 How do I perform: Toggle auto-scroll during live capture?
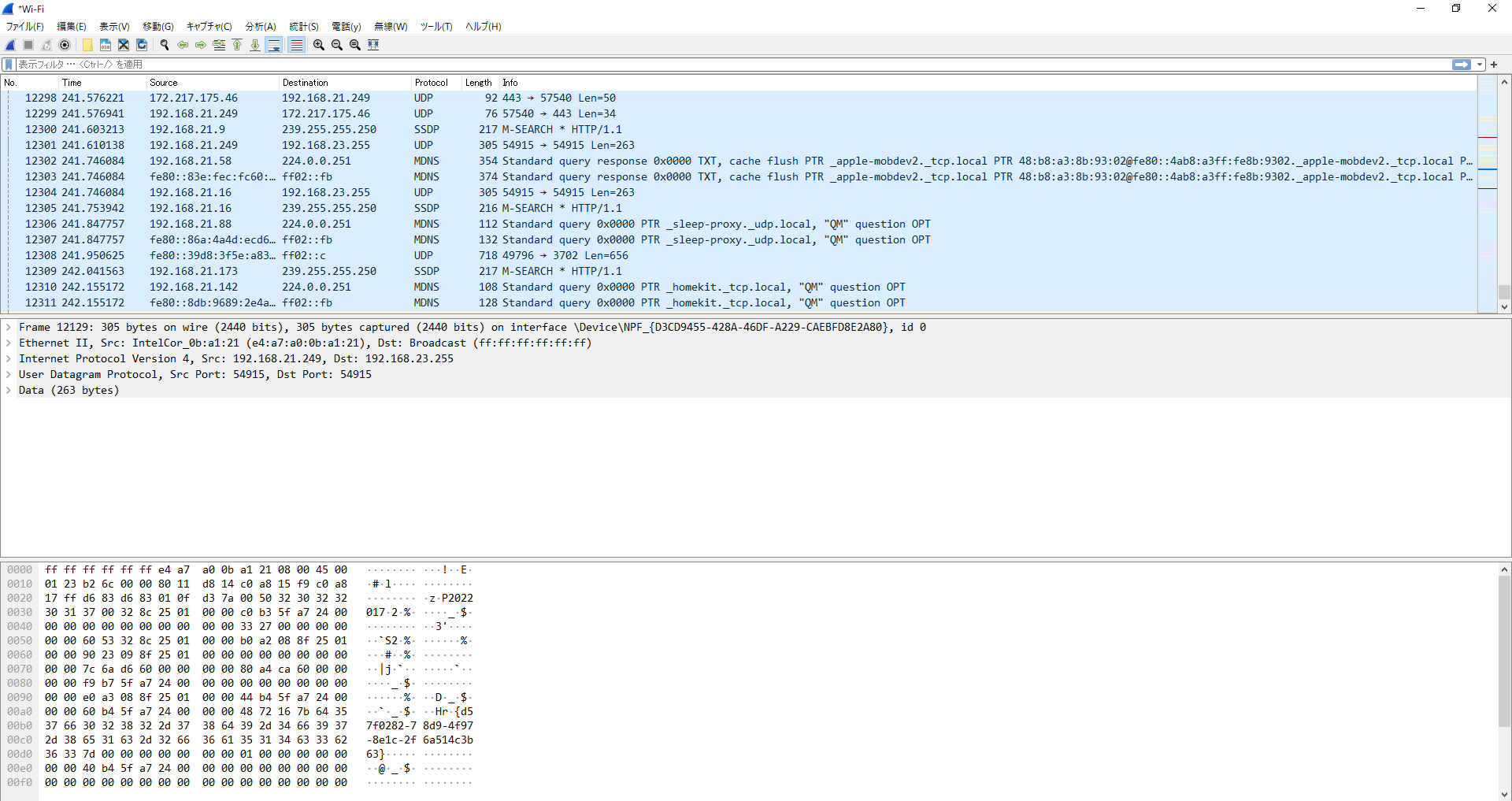click(273, 45)
